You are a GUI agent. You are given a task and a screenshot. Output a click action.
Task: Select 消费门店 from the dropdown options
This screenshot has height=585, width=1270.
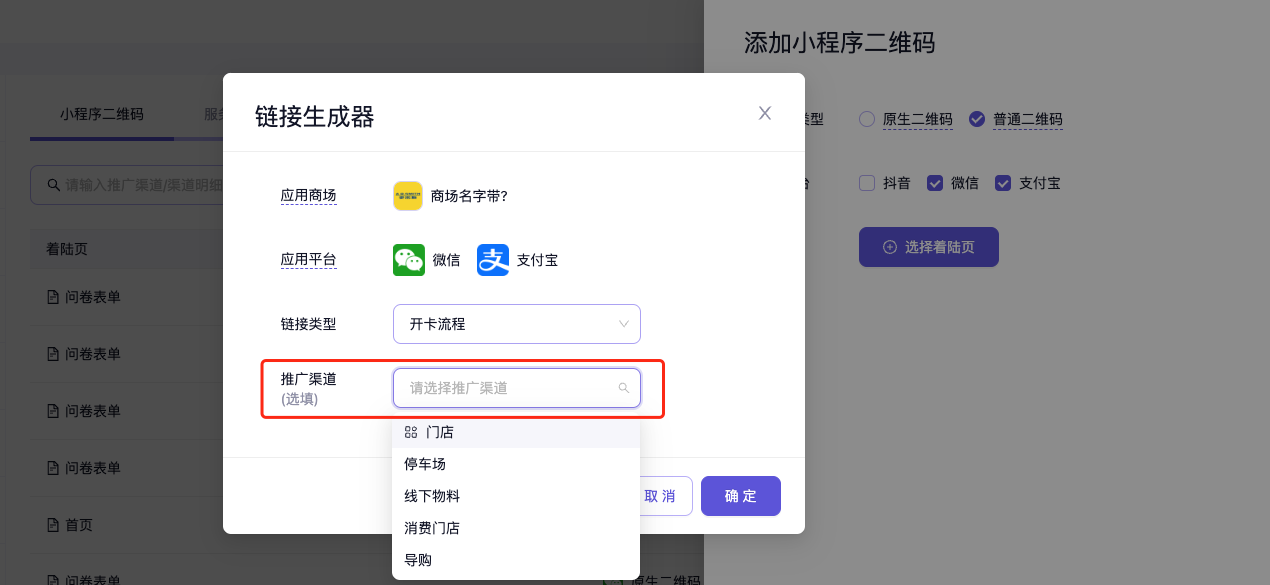pos(432,528)
